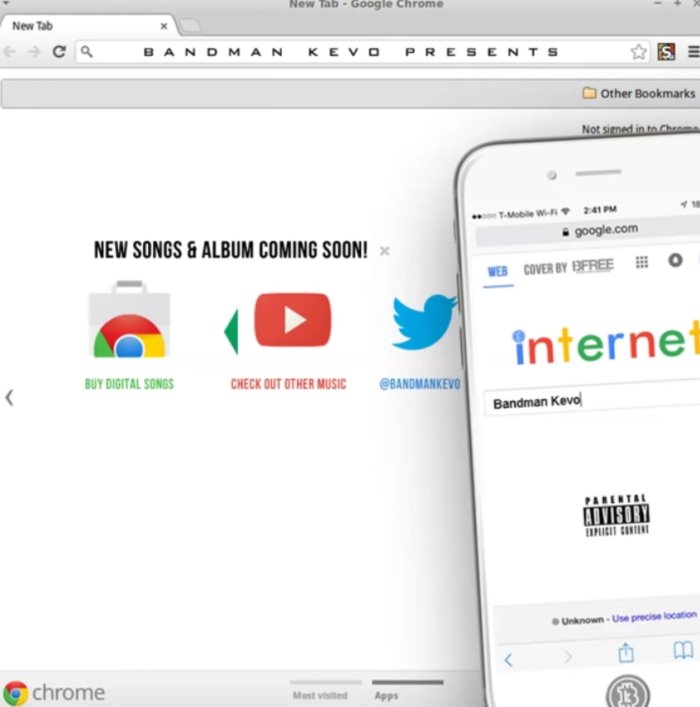Click the New Songs & Album Coming Soon heading
This screenshot has height=707, width=700.
(x=230, y=250)
